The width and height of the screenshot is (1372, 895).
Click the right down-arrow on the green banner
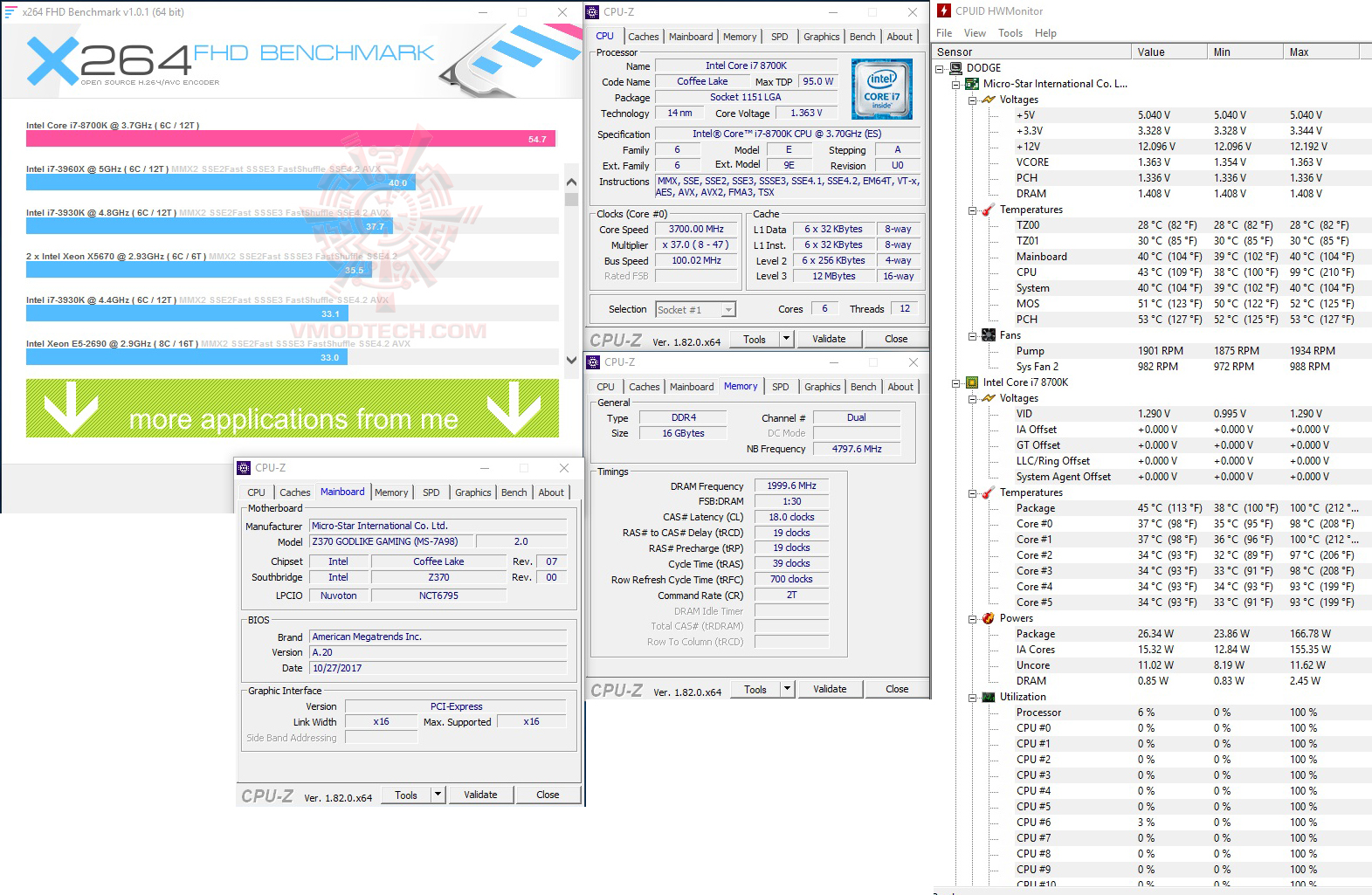click(514, 408)
